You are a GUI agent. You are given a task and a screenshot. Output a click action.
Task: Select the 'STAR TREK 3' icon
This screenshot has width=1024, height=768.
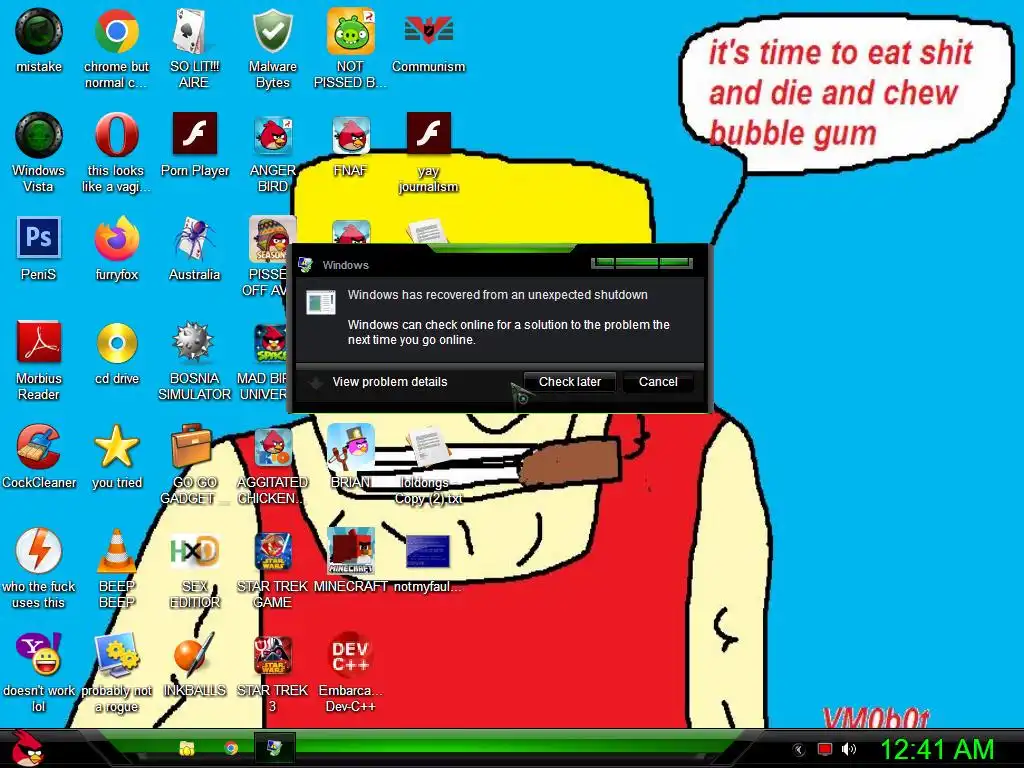[272, 672]
